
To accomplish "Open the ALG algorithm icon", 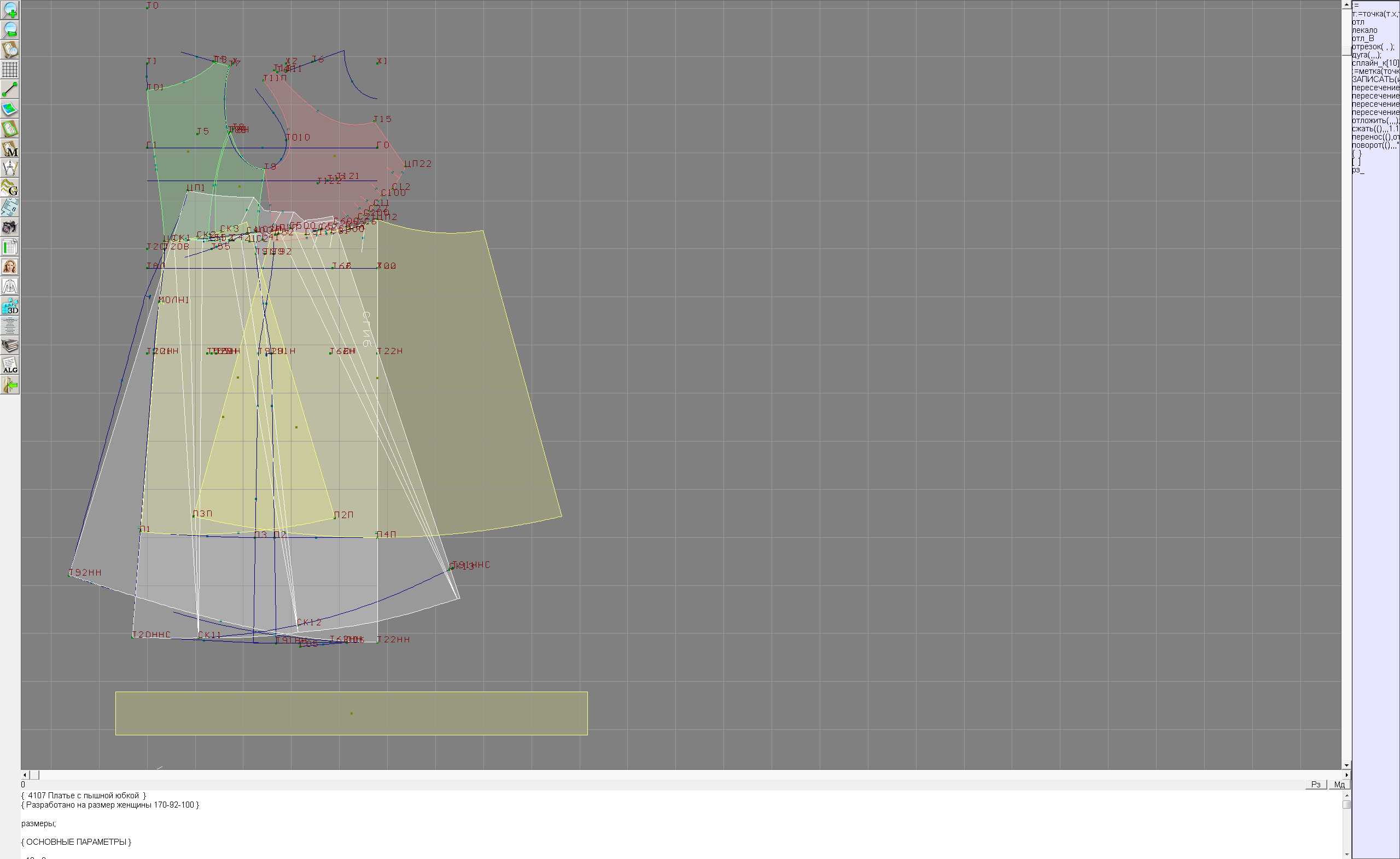I will tap(10, 365).
